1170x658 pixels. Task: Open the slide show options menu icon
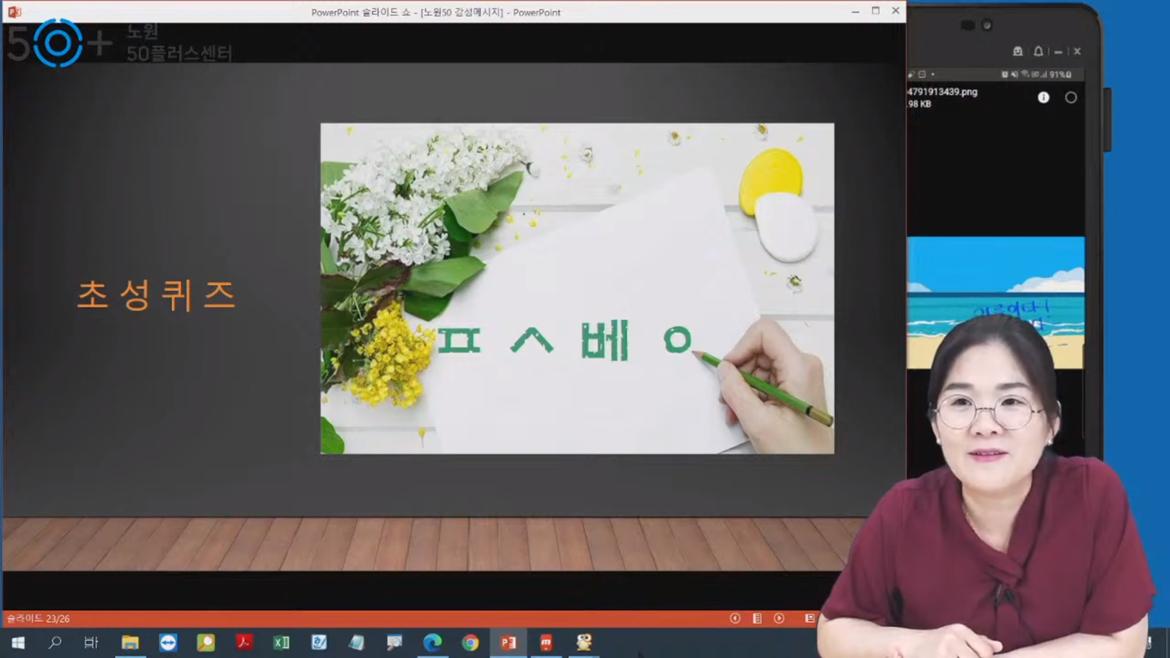[x=757, y=618]
